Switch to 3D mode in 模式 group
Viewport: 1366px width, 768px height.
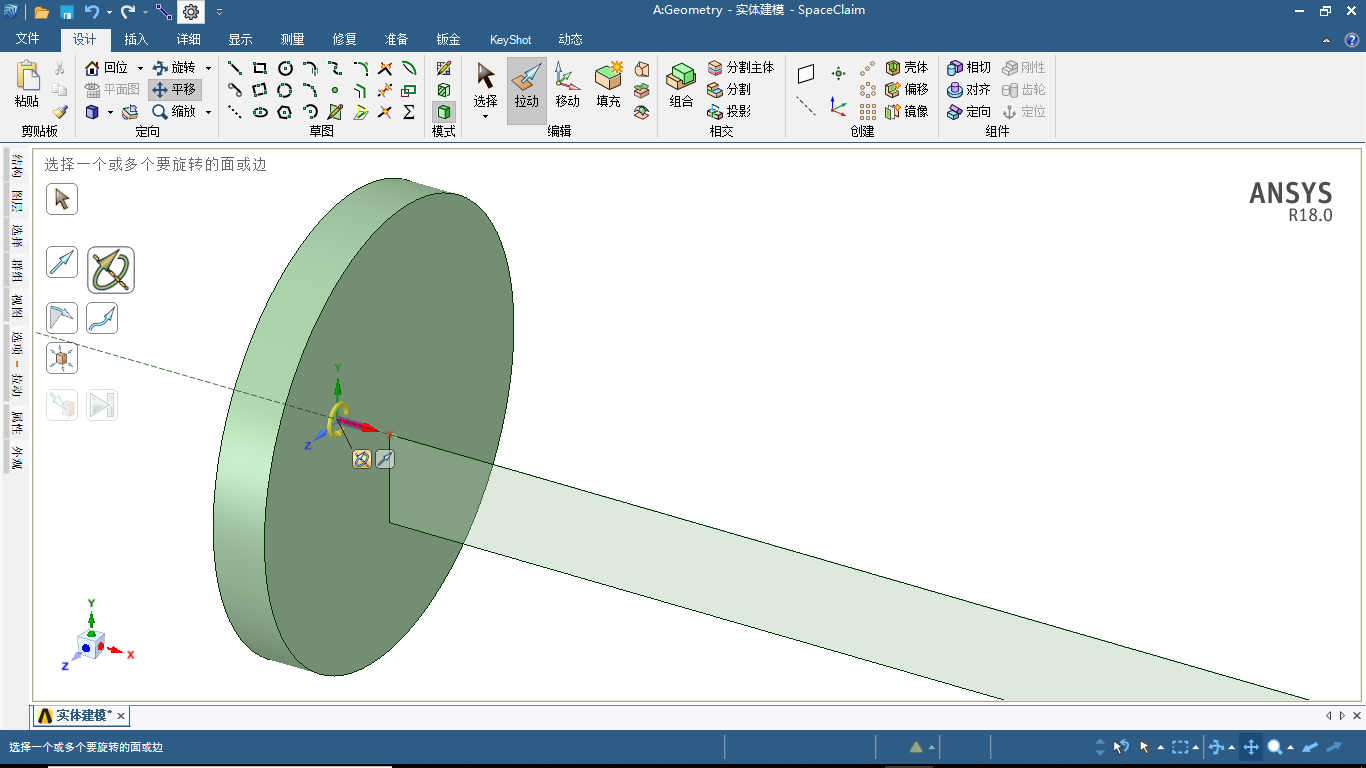(x=443, y=111)
